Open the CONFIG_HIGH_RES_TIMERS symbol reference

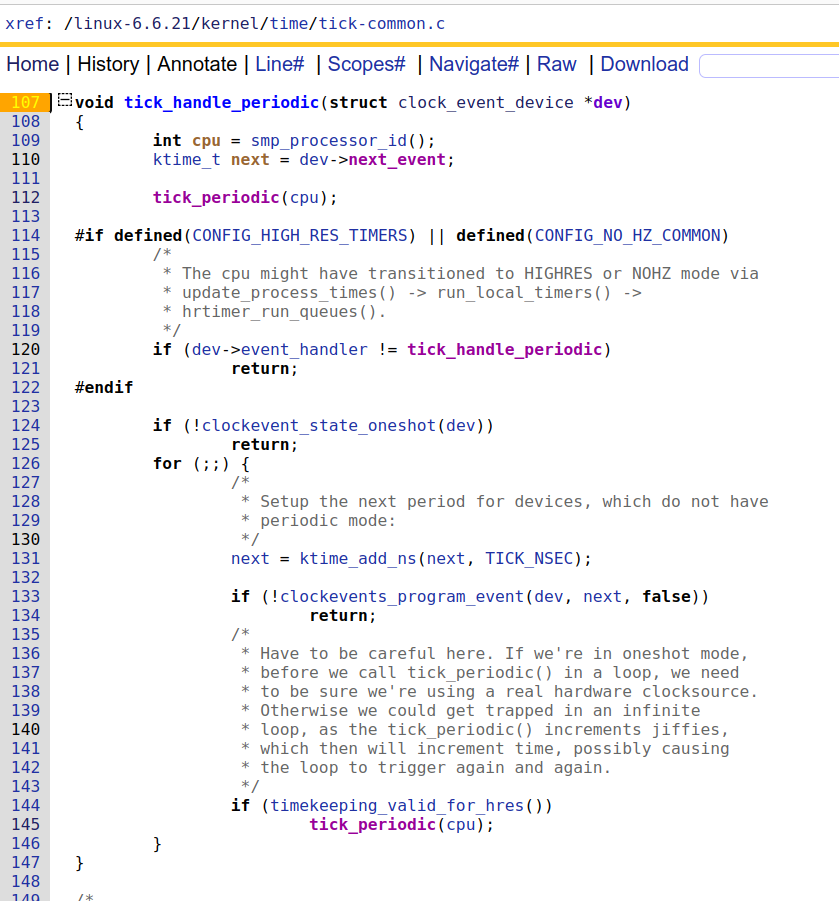[x=299, y=236]
